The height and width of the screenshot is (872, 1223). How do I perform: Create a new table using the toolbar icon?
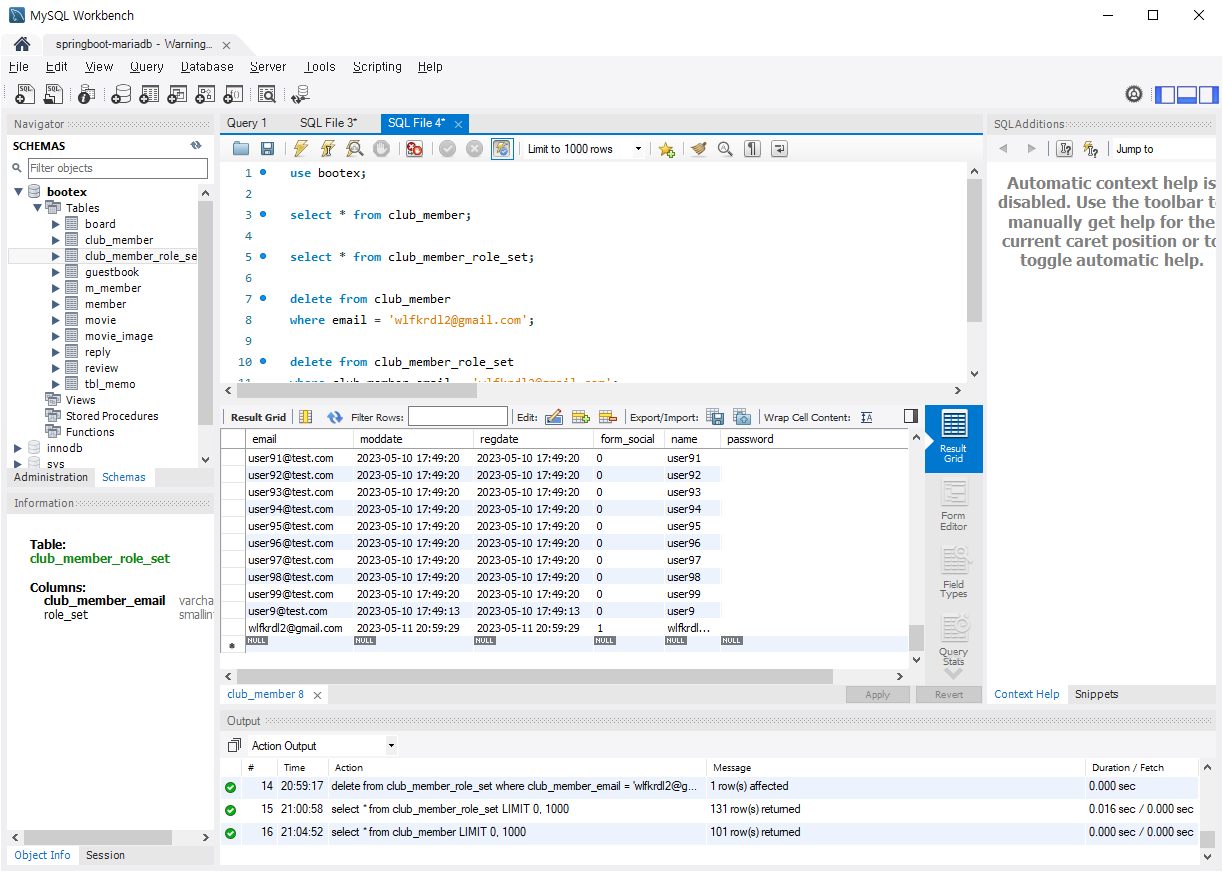point(149,94)
